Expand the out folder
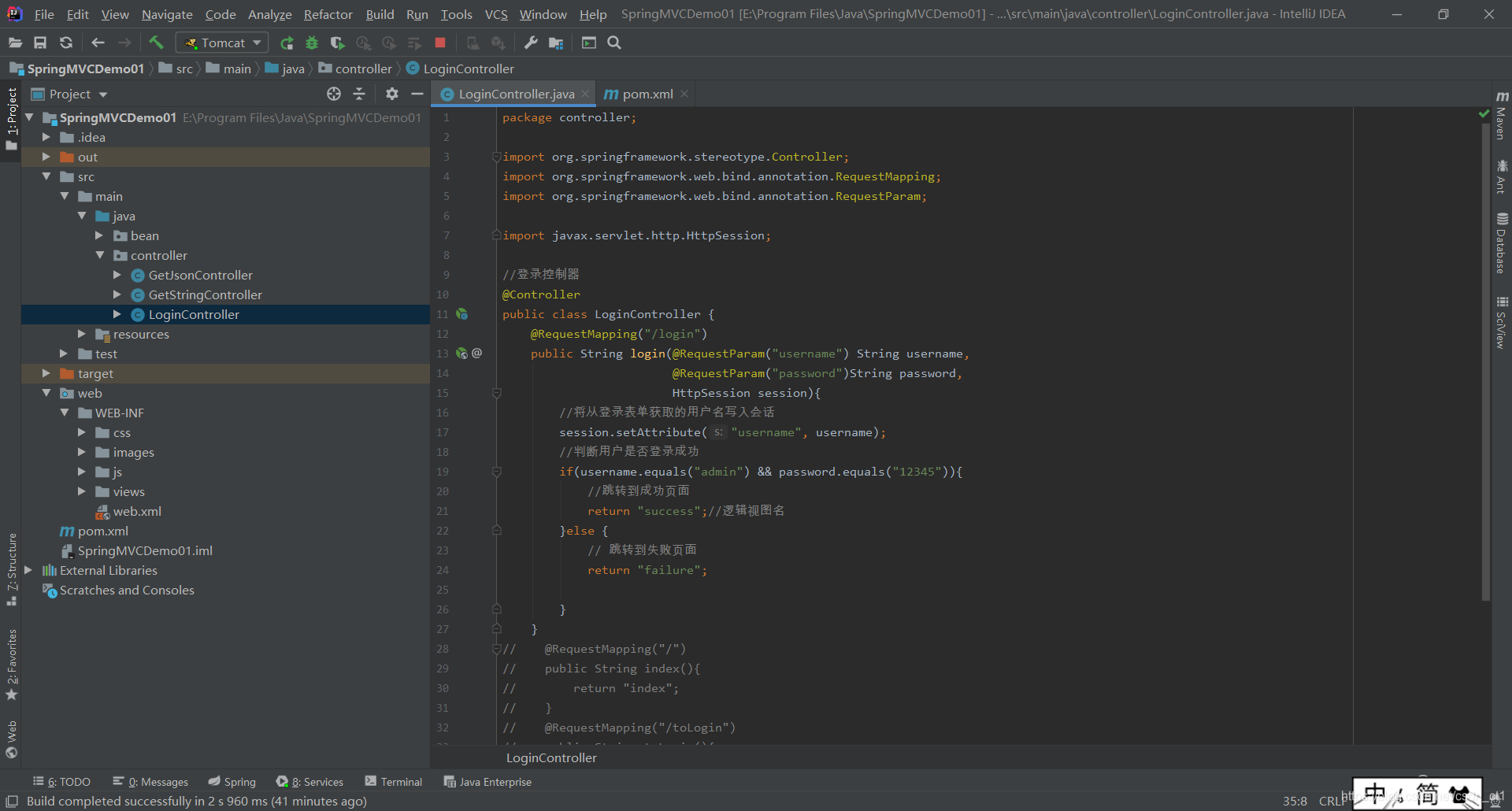 46,157
